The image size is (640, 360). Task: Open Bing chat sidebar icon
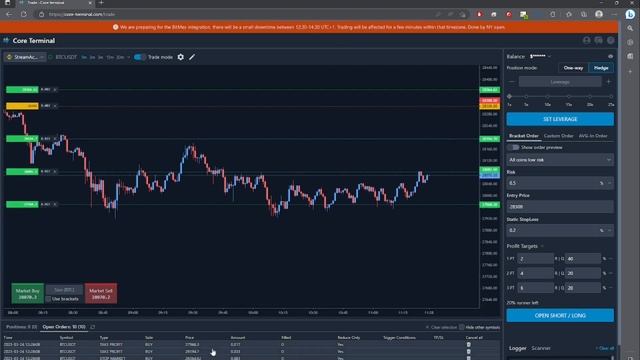click(630, 14)
